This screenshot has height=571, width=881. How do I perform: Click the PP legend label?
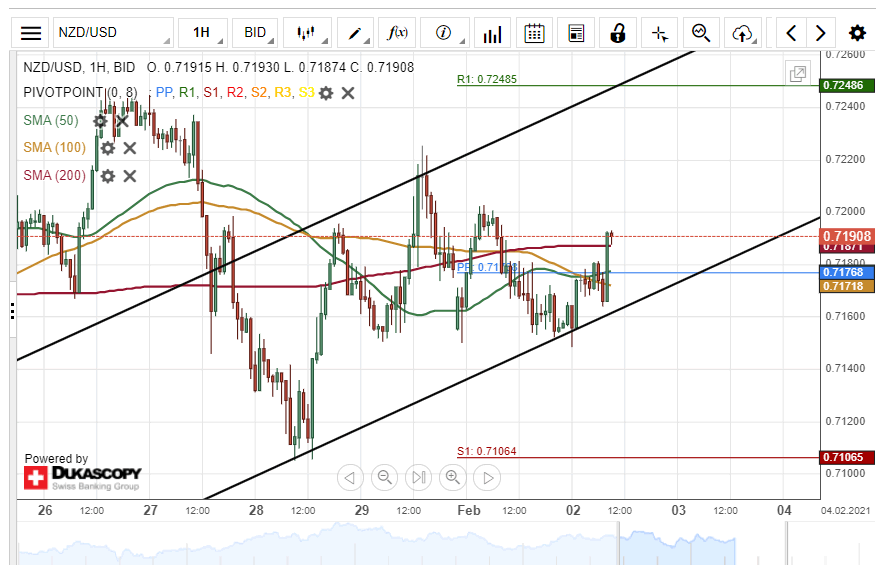click(164, 92)
